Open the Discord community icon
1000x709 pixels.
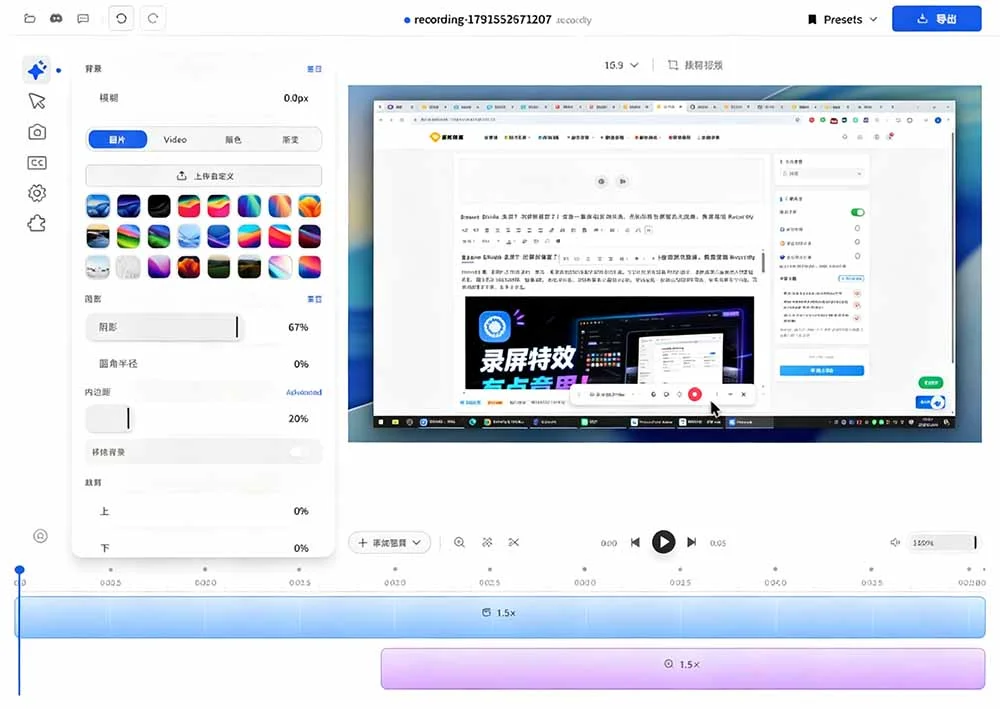pyautogui.click(x=56, y=18)
